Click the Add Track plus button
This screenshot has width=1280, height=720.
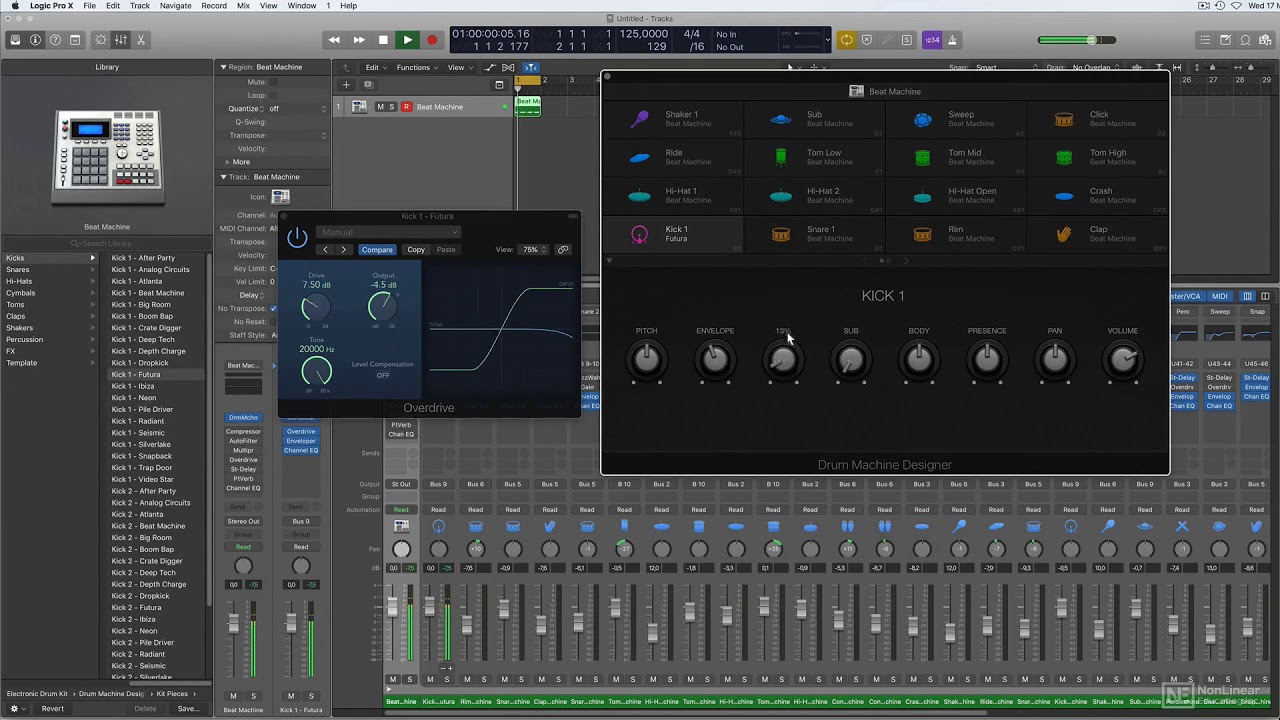tap(346, 85)
